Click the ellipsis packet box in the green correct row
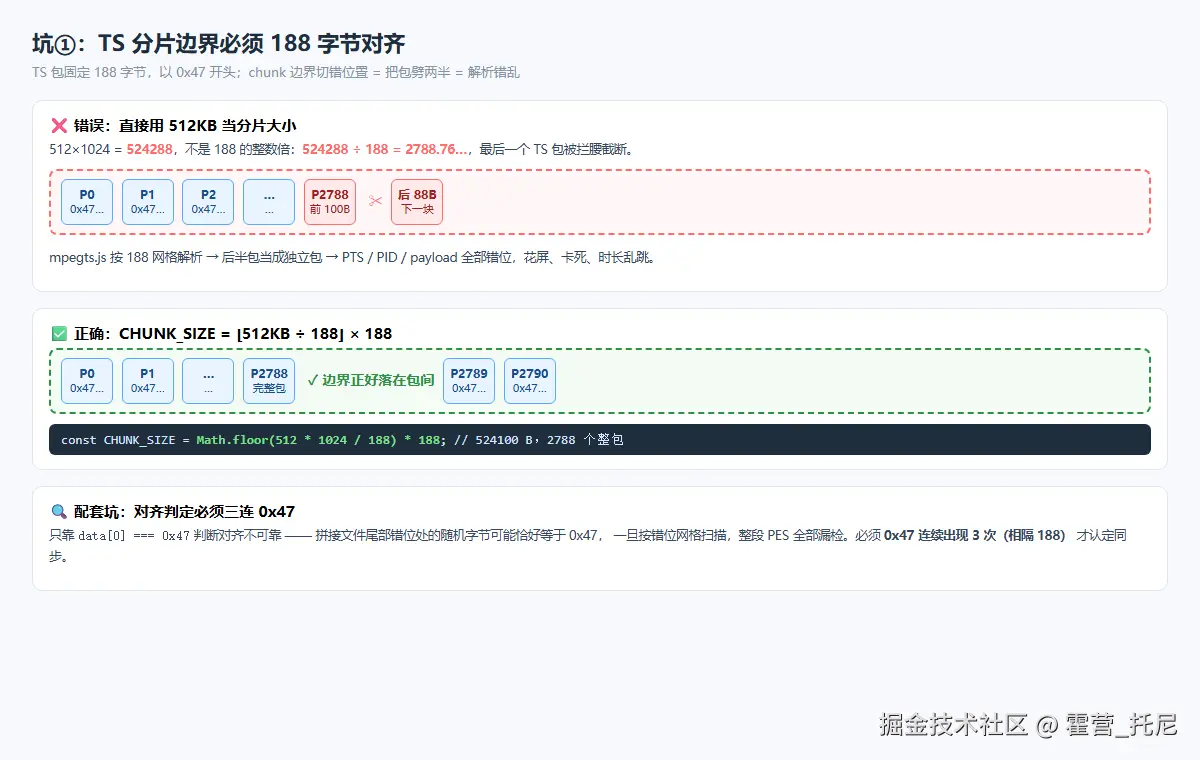The image size is (1200, 760). pyautogui.click(x=208, y=381)
